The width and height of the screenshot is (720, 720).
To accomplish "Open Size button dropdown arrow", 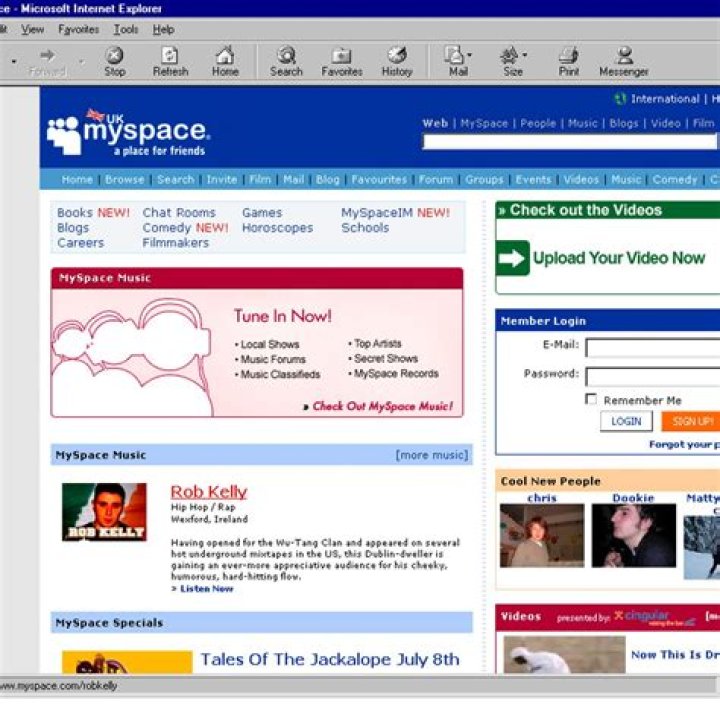I will click(x=524, y=55).
